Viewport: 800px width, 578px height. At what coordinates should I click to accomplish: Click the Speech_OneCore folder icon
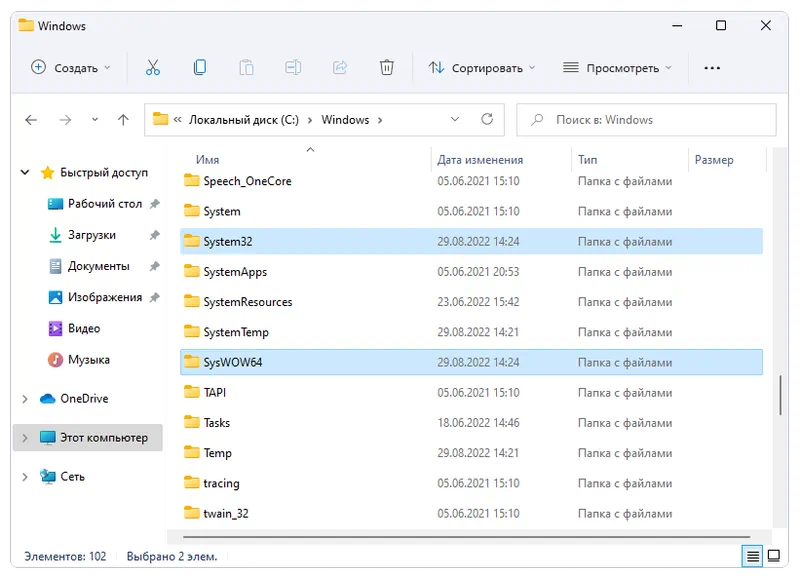click(x=192, y=180)
